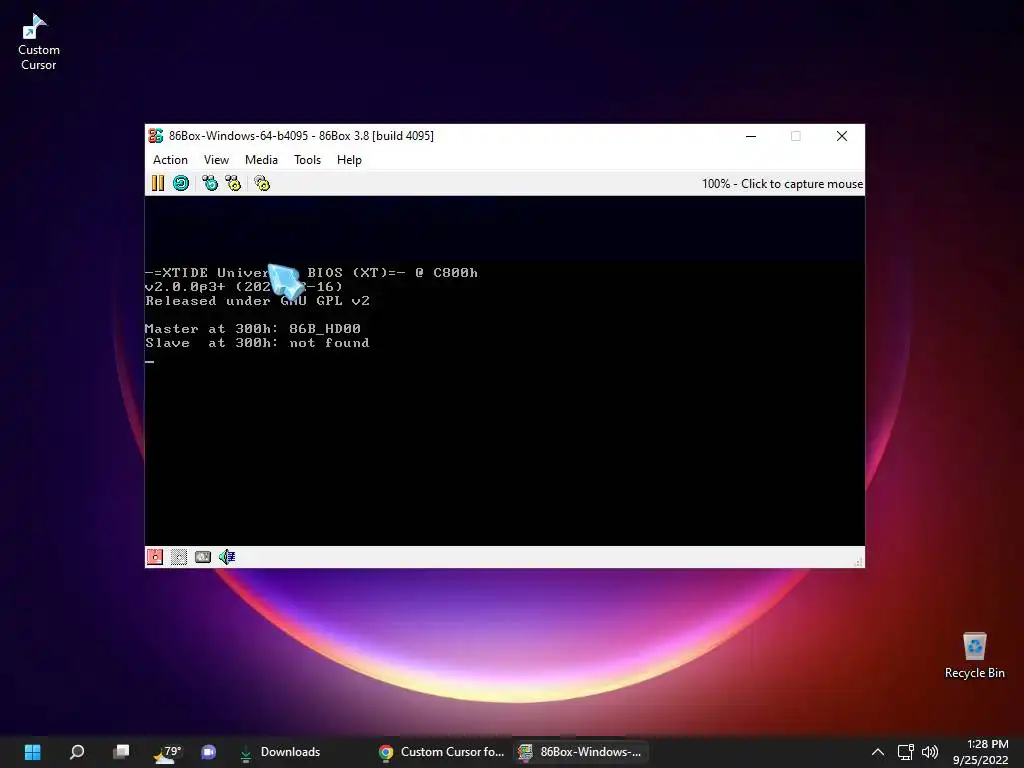
Task: Switch to the Downloads taskbar window
Action: tap(280, 752)
